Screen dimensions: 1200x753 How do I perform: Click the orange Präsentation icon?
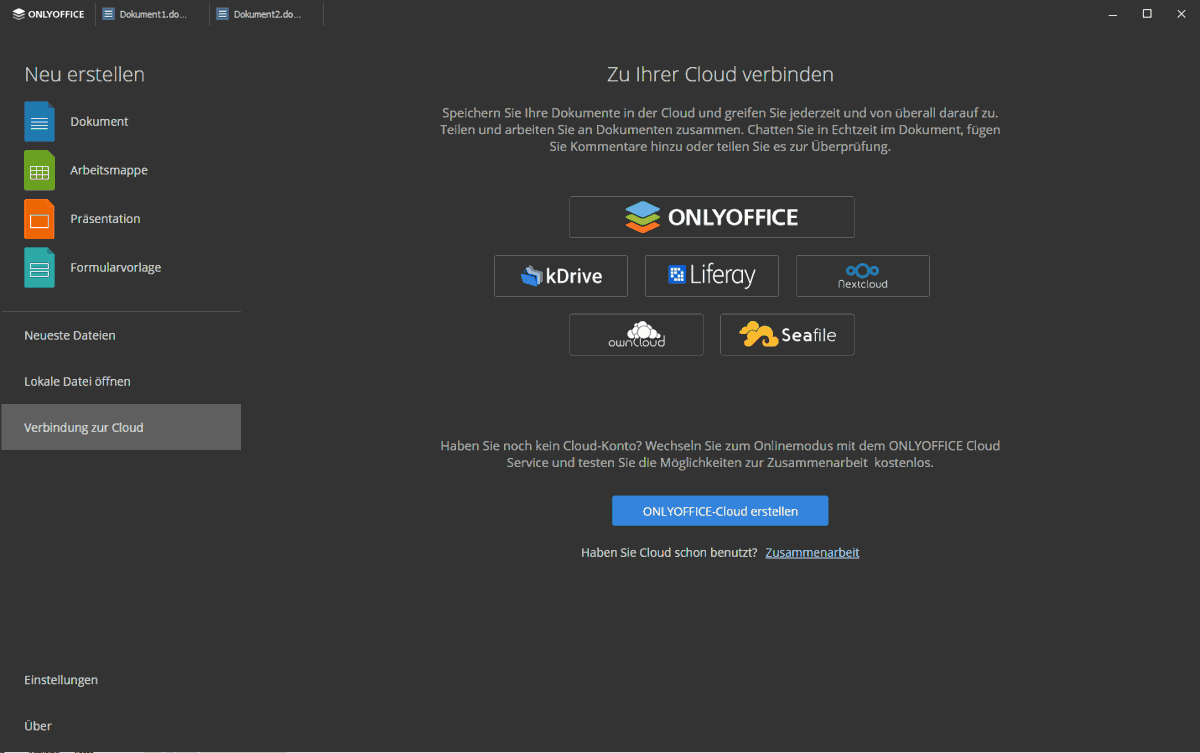39,219
